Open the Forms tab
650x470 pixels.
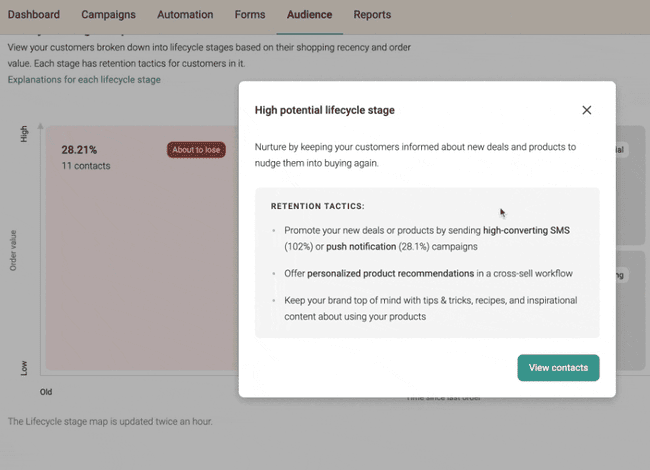[x=250, y=15]
